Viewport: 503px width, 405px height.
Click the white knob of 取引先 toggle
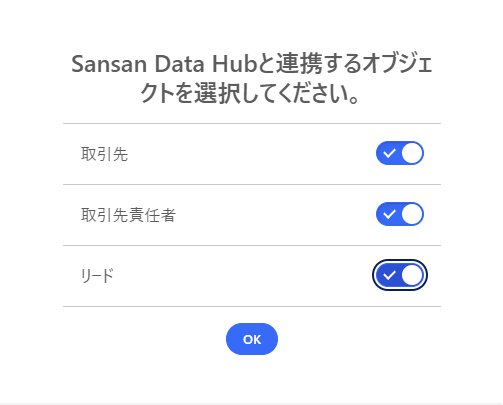click(x=412, y=153)
